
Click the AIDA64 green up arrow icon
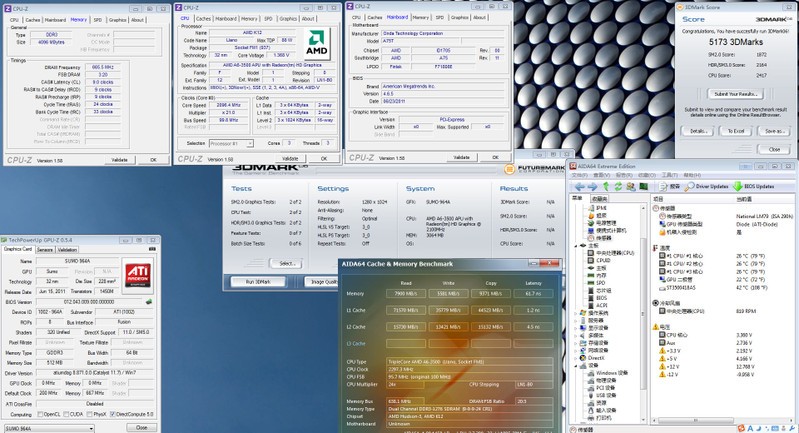606,186
